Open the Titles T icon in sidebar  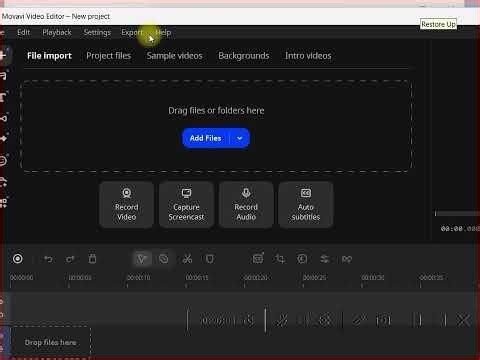[x=3, y=97]
